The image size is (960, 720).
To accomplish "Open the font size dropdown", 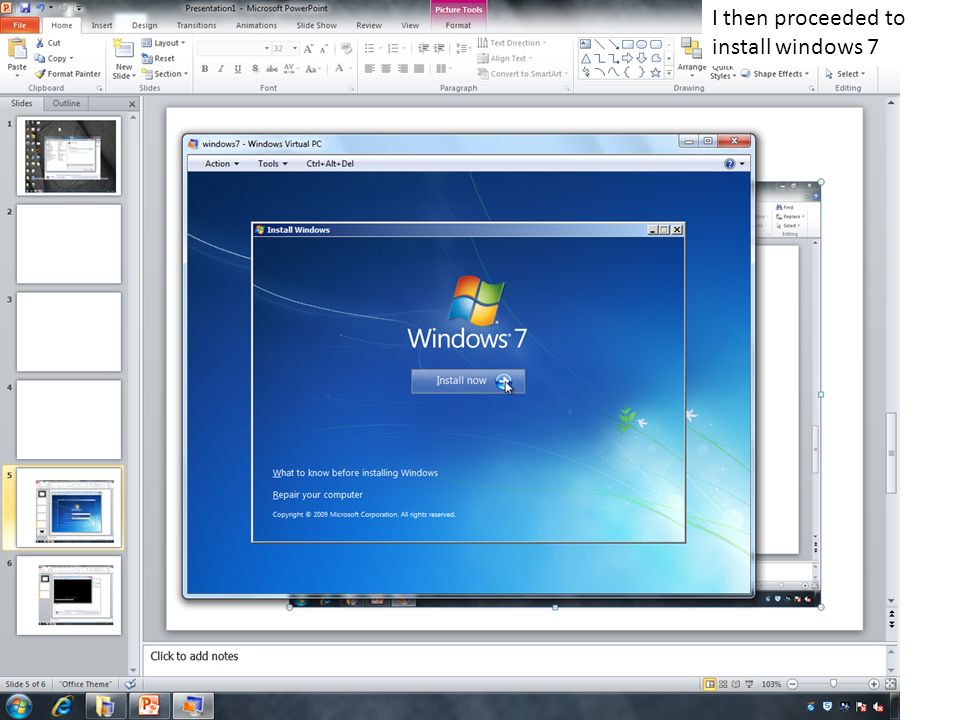I will point(294,48).
